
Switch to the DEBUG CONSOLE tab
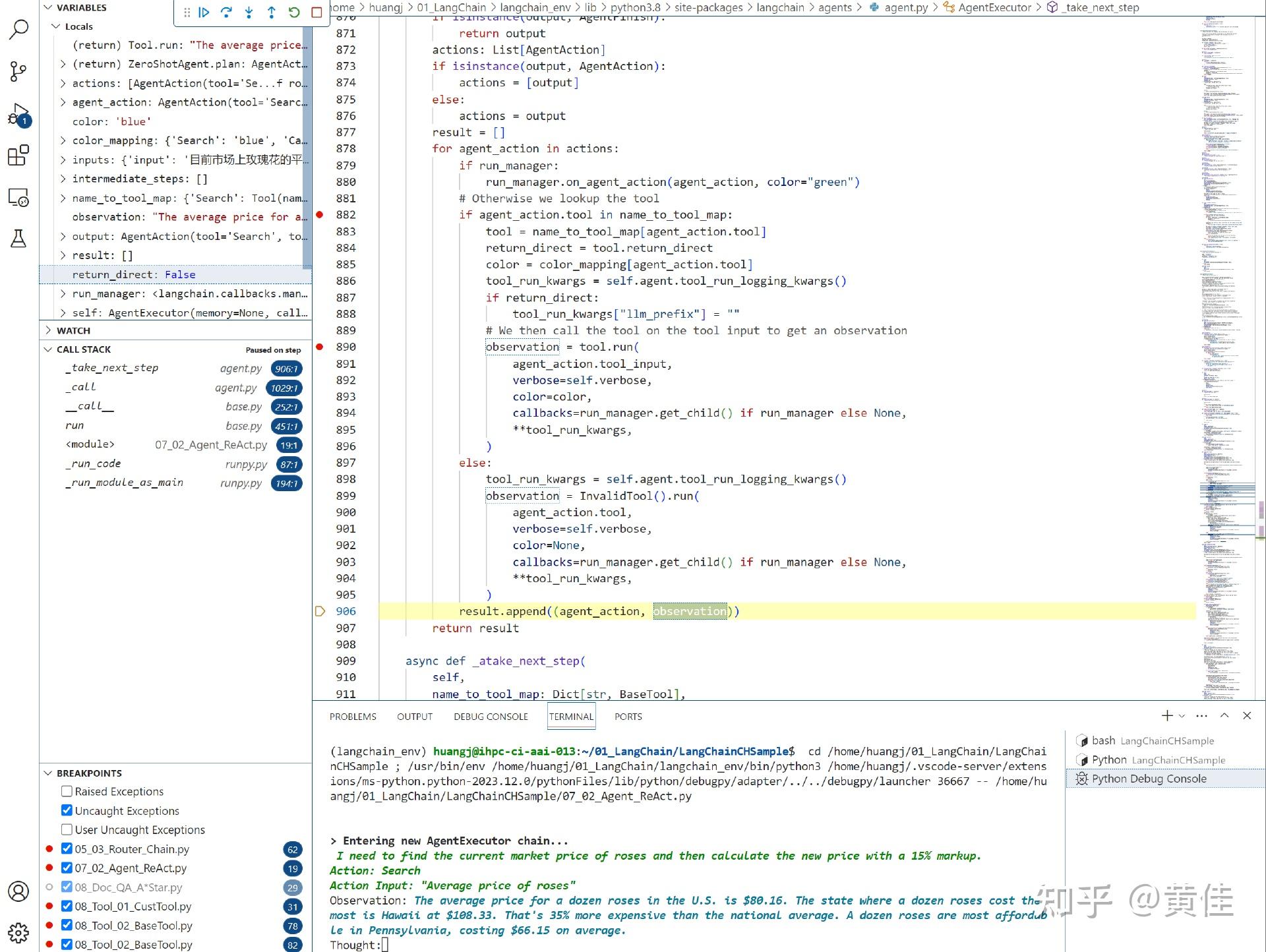(491, 717)
